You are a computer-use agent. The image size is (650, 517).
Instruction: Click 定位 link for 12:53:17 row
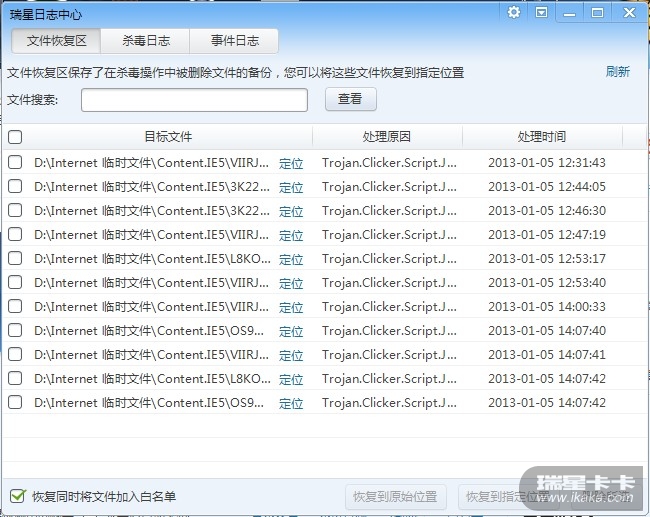tap(291, 260)
